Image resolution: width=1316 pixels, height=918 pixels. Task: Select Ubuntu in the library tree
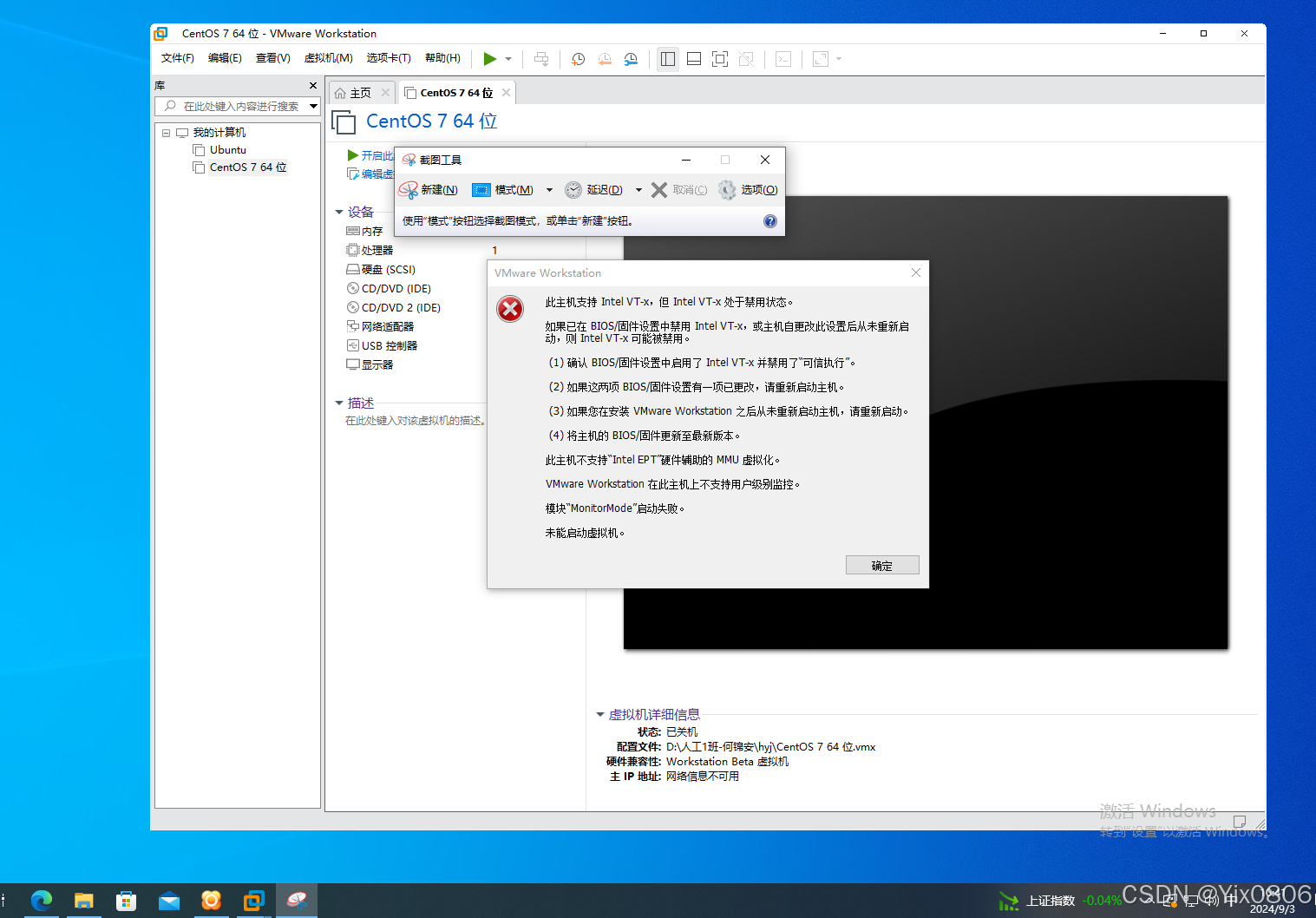[227, 150]
